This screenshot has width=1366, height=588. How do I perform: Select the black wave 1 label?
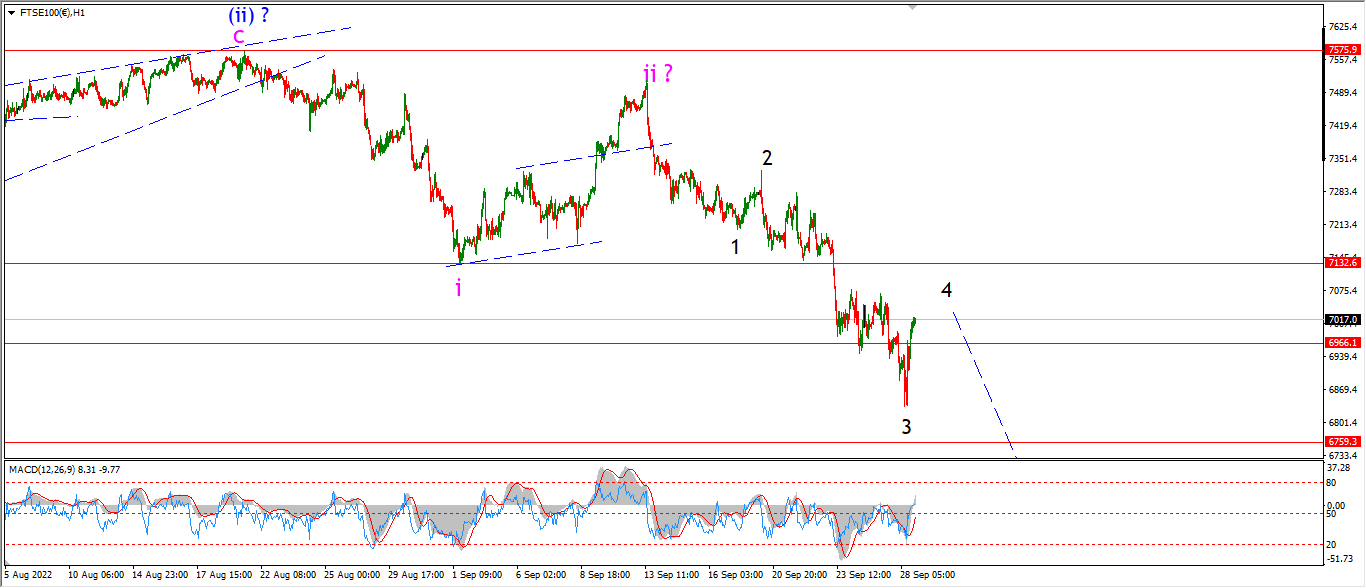[x=735, y=246]
